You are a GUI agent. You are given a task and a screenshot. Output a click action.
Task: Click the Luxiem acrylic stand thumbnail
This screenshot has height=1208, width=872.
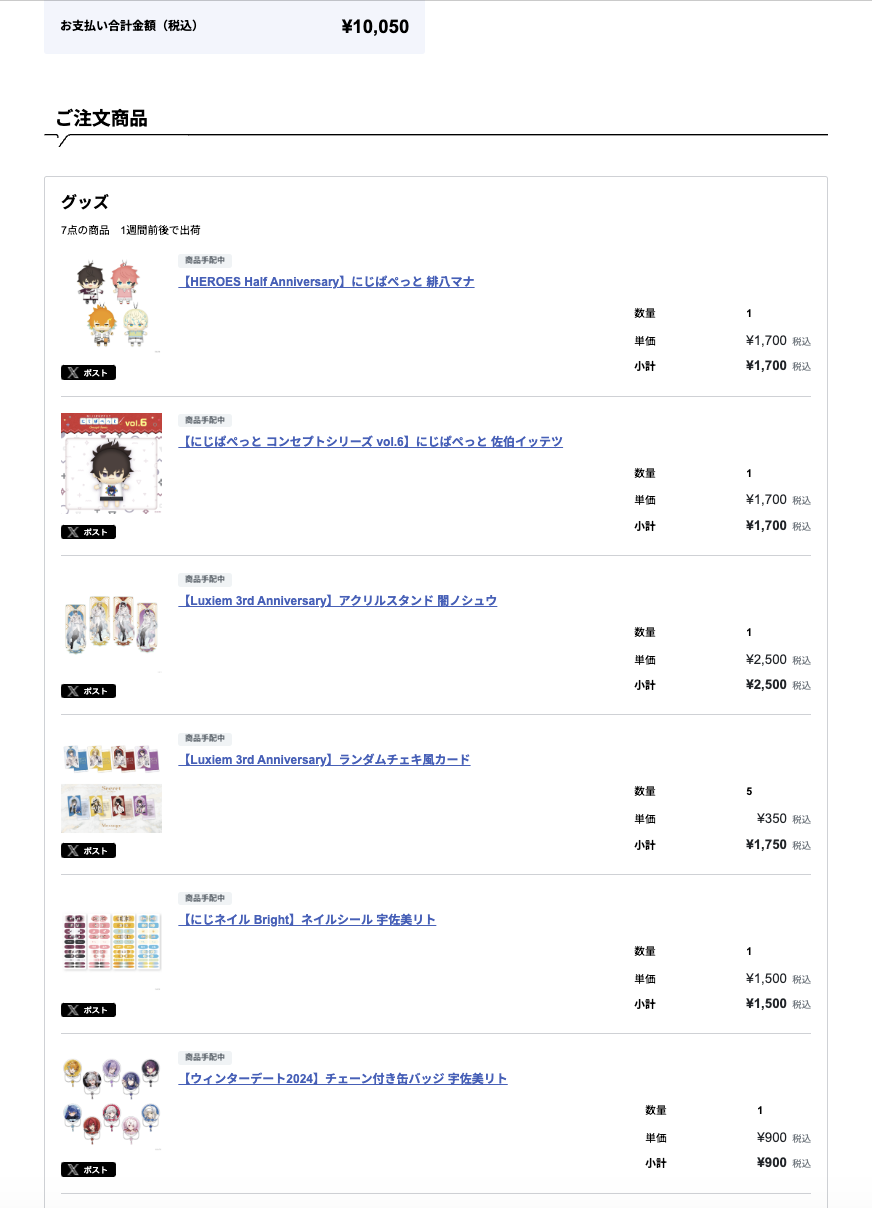(x=111, y=623)
